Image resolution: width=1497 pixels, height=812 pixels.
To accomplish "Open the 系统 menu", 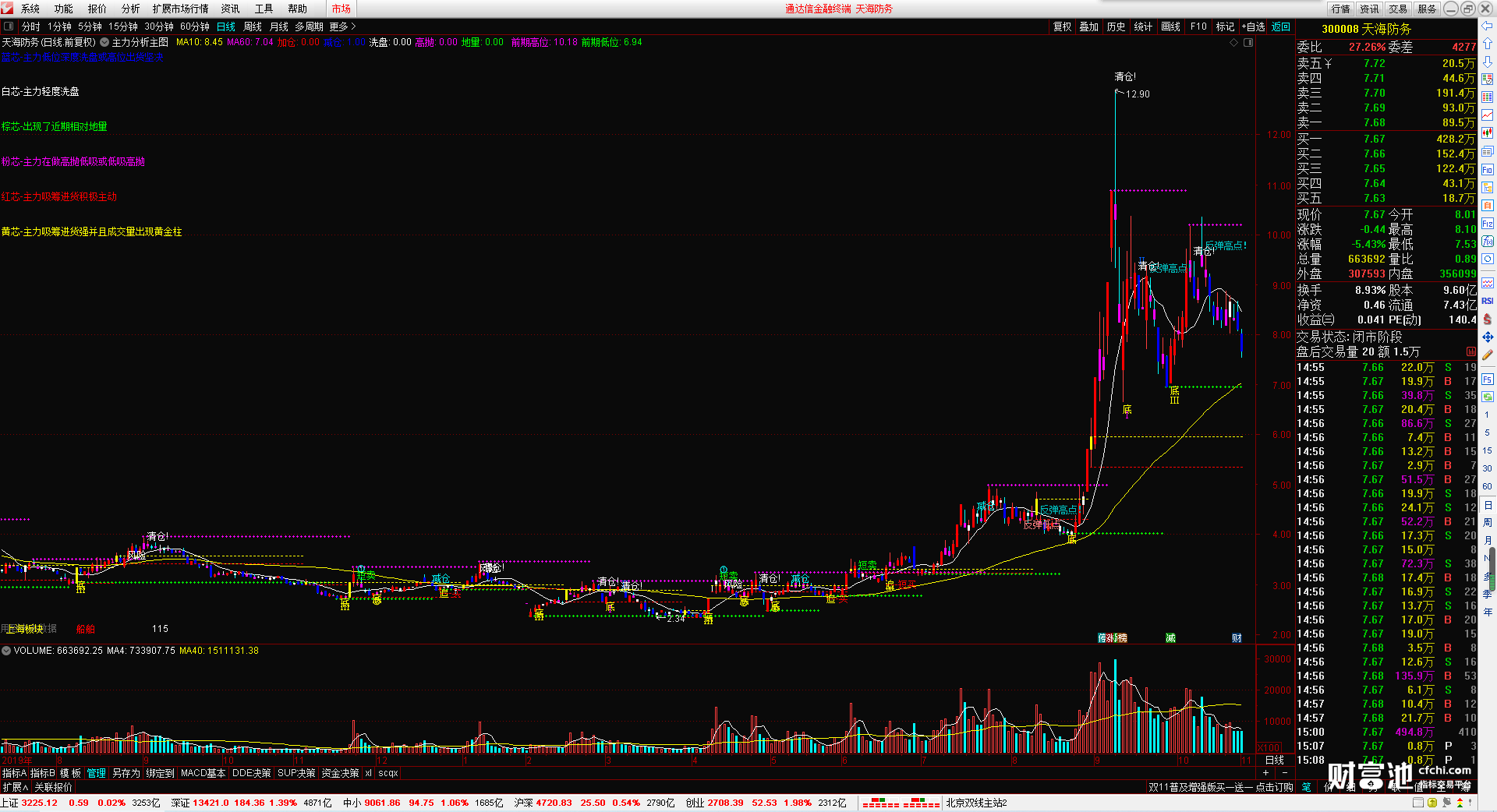I will (30, 9).
